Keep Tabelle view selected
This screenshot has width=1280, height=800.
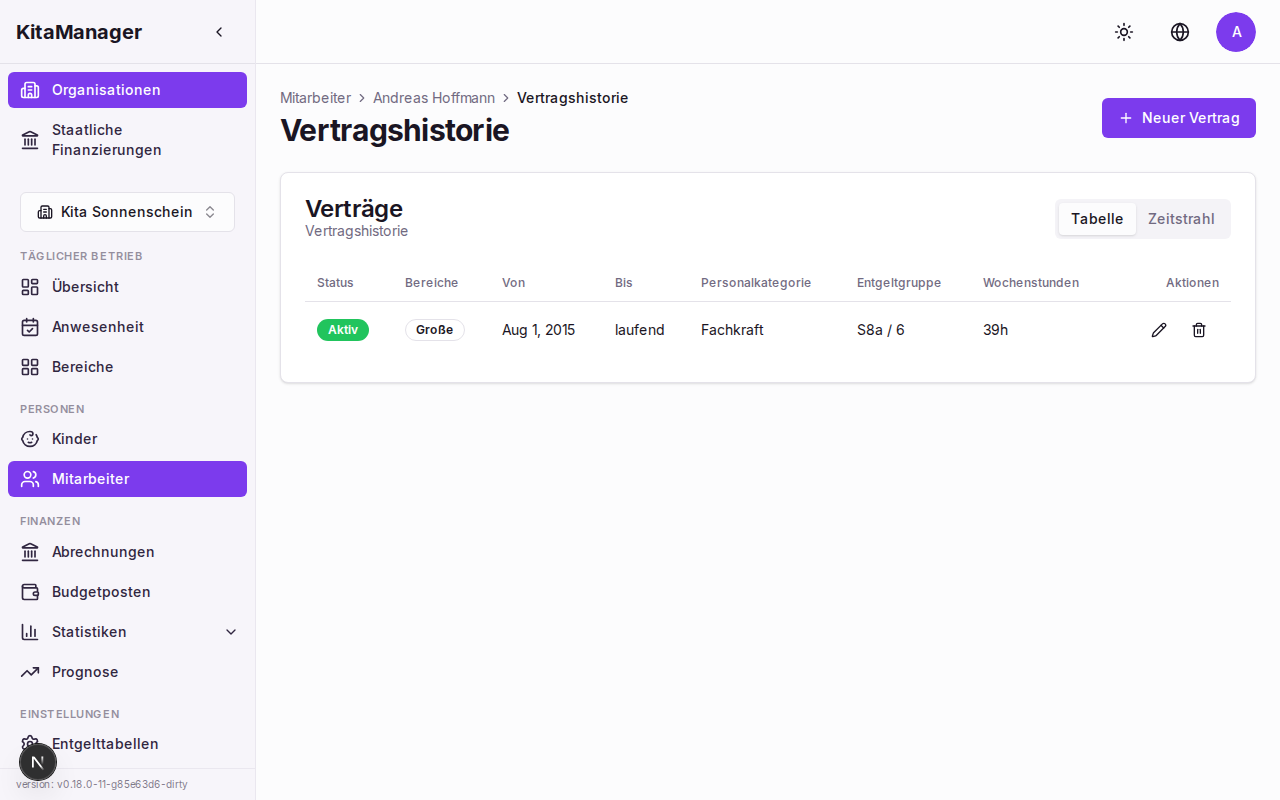1096,218
